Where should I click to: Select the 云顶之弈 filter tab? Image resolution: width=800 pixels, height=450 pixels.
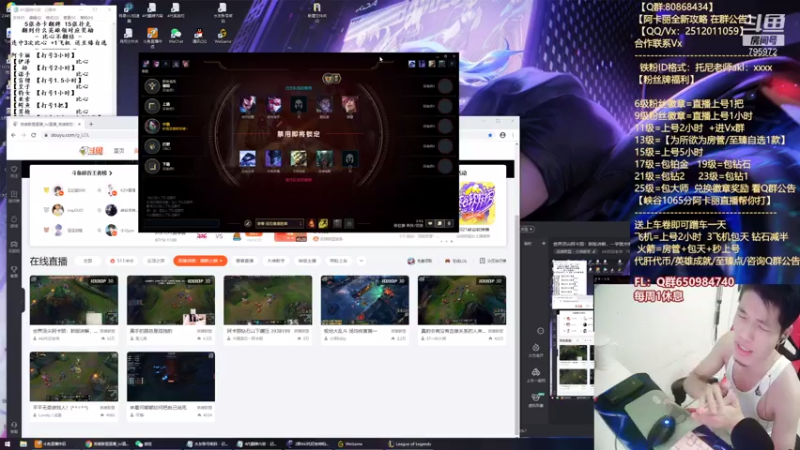click(156, 261)
